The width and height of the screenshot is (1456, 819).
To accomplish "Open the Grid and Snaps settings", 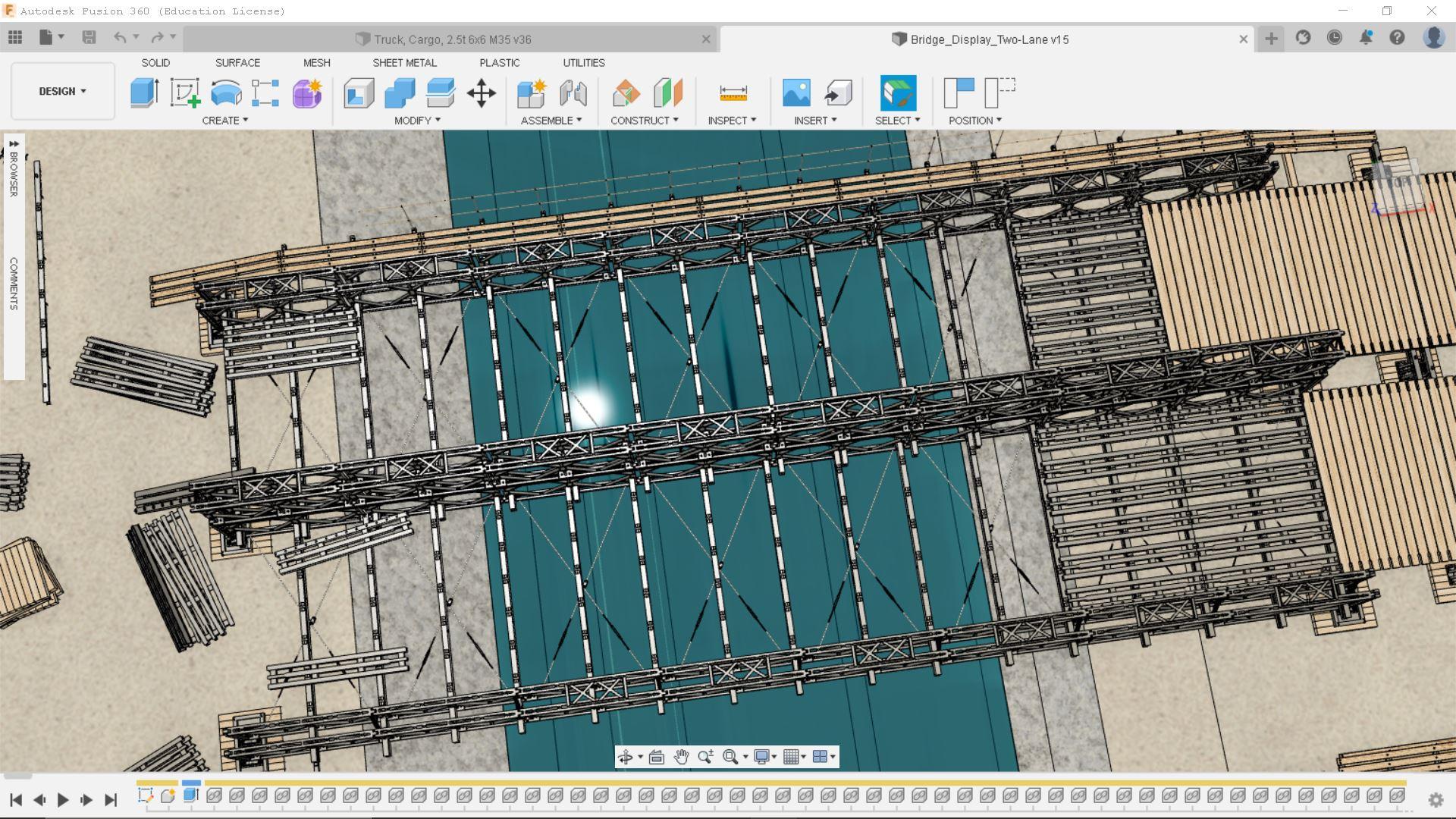I will pyautogui.click(x=794, y=757).
